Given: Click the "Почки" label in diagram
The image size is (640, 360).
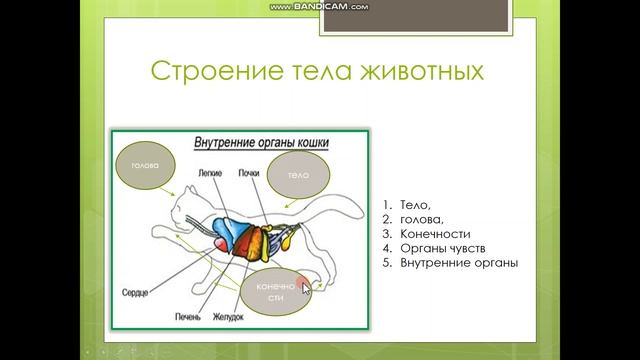Looking at the screenshot, I should click(x=249, y=173).
